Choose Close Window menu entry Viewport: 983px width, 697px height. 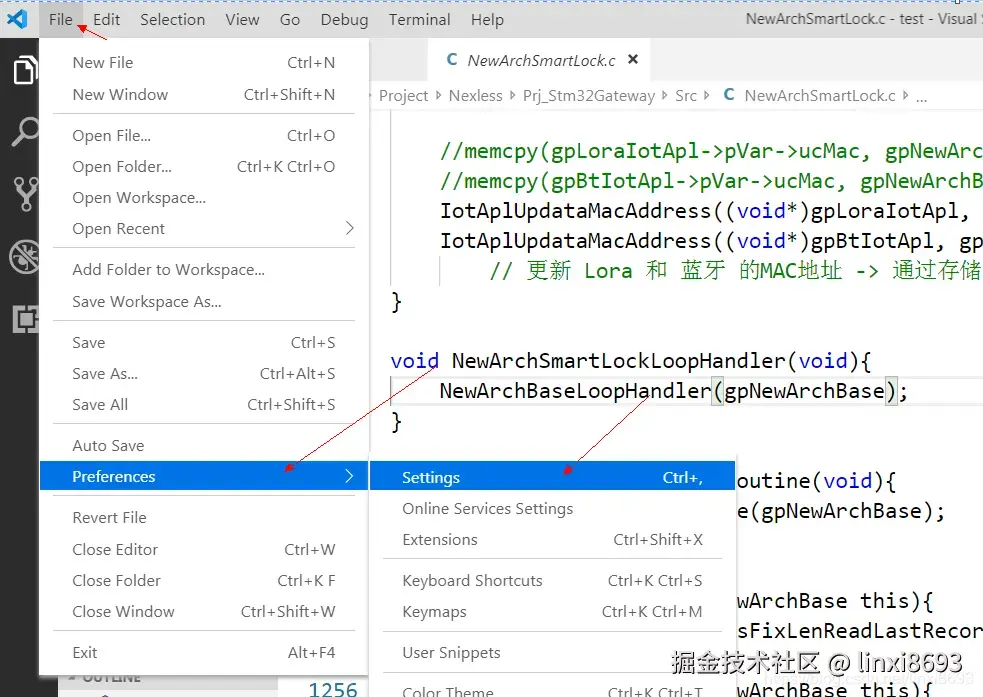204,612
